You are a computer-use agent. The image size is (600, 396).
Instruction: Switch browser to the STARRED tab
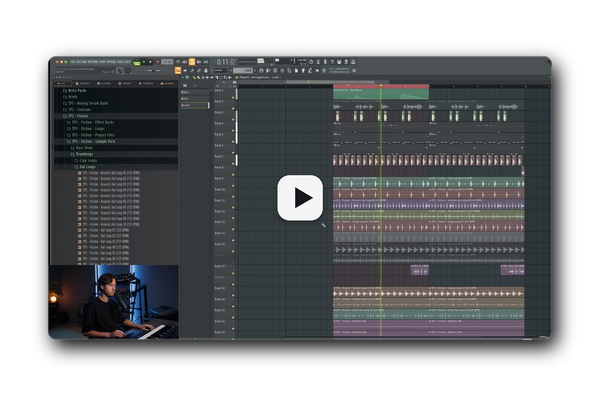[146, 83]
